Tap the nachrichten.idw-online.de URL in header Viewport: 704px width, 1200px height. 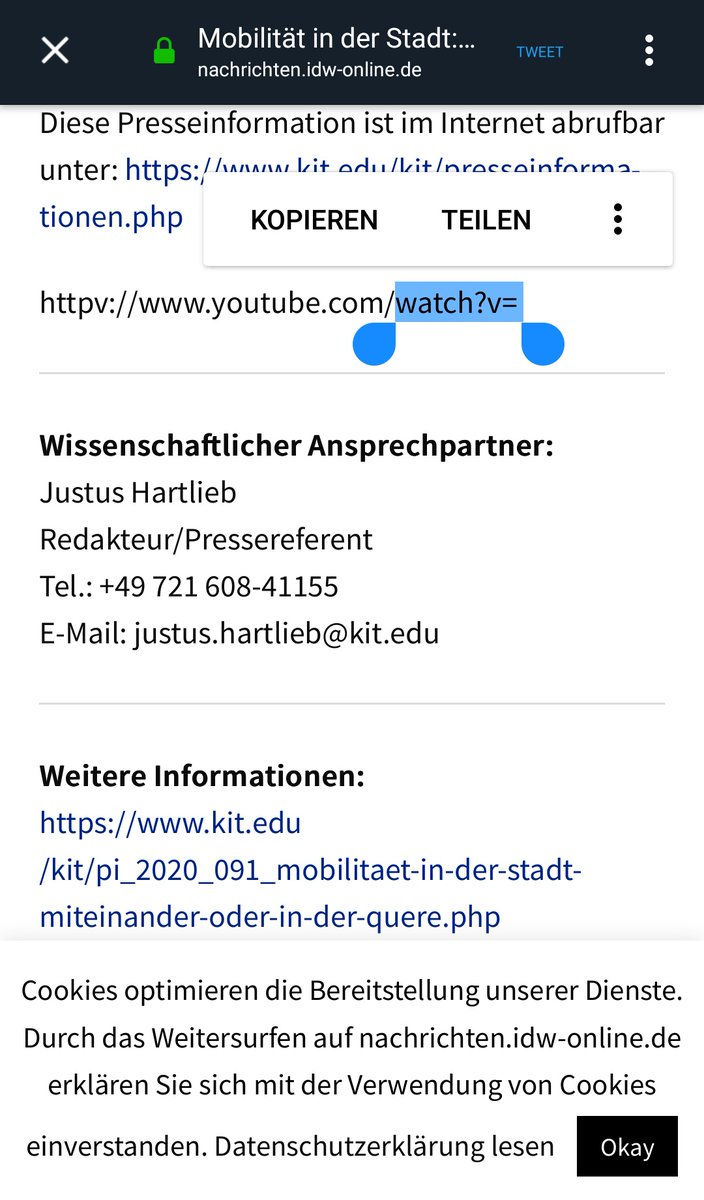point(310,70)
